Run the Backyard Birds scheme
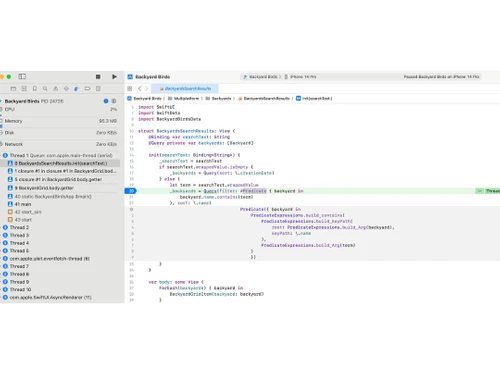The height and width of the screenshot is (375, 500). pos(114,77)
